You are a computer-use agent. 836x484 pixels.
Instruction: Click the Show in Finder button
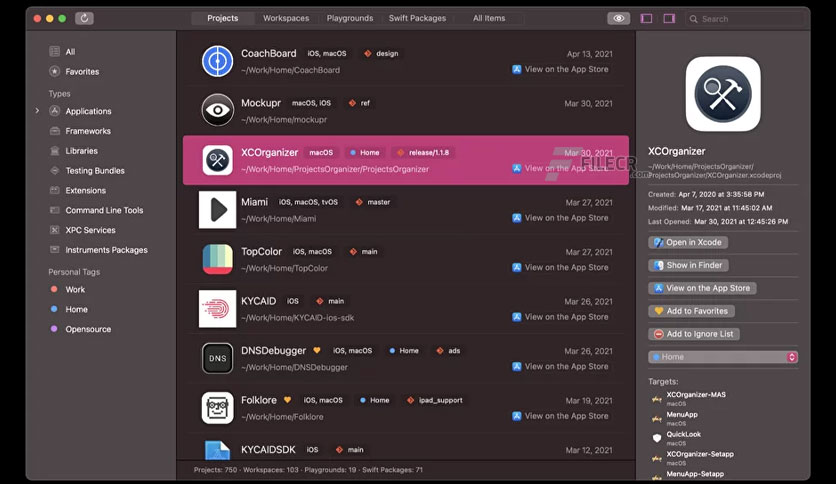pyautogui.click(x=688, y=265)
